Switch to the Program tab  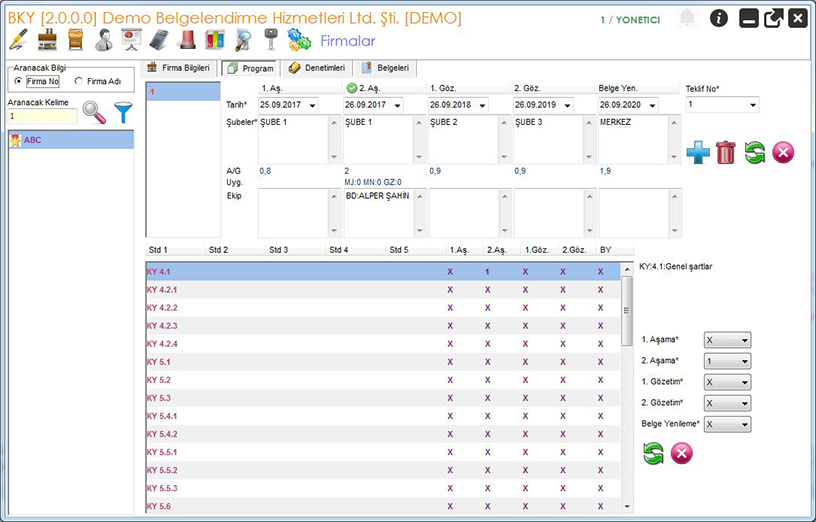click(250, 68)
